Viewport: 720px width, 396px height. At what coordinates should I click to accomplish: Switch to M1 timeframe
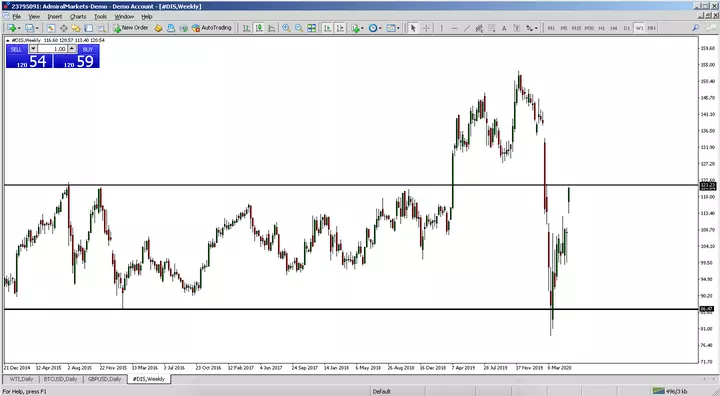(x=551, y=28)
